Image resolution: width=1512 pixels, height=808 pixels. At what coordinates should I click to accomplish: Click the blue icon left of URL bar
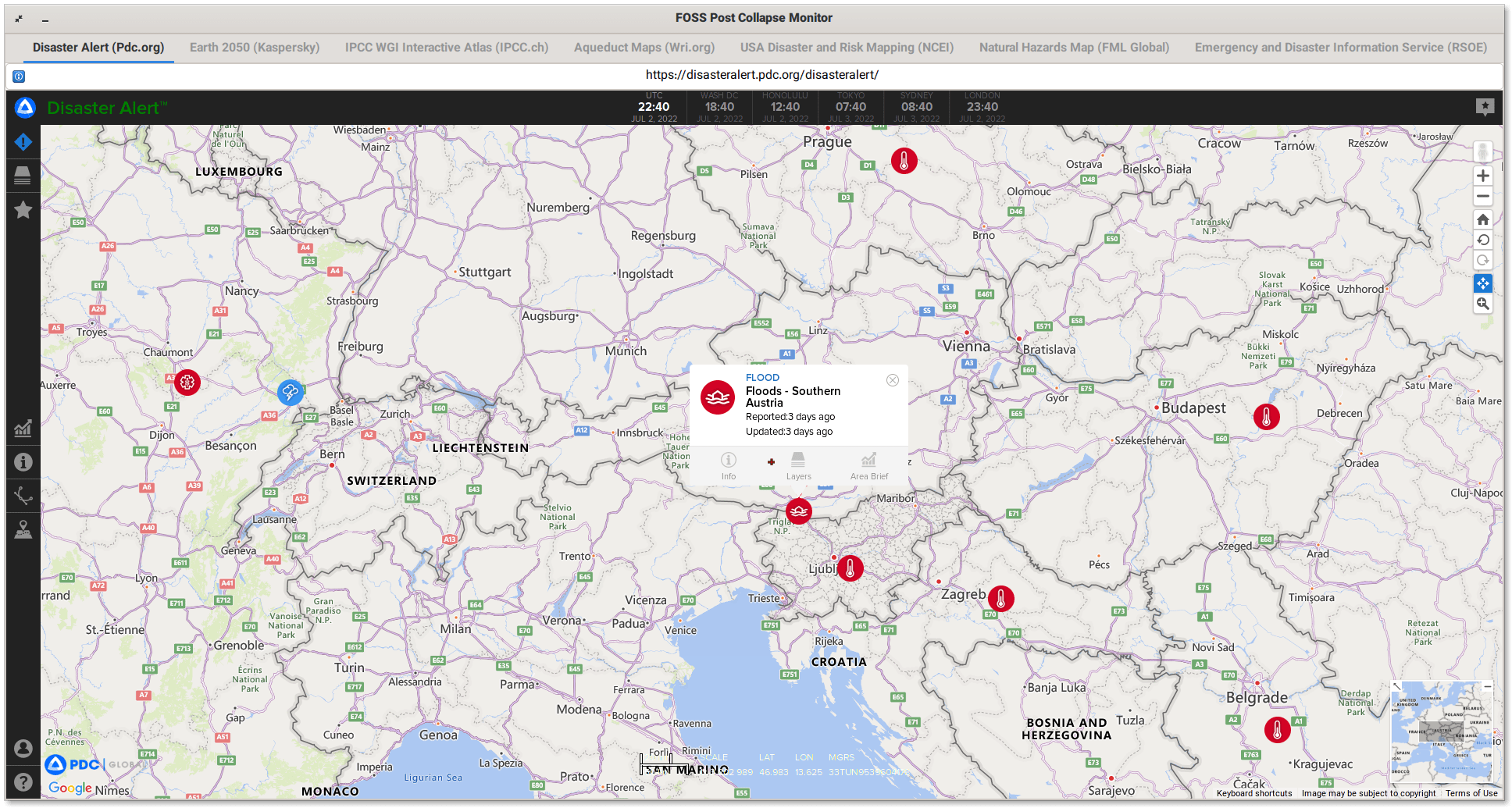coord(19,76)
